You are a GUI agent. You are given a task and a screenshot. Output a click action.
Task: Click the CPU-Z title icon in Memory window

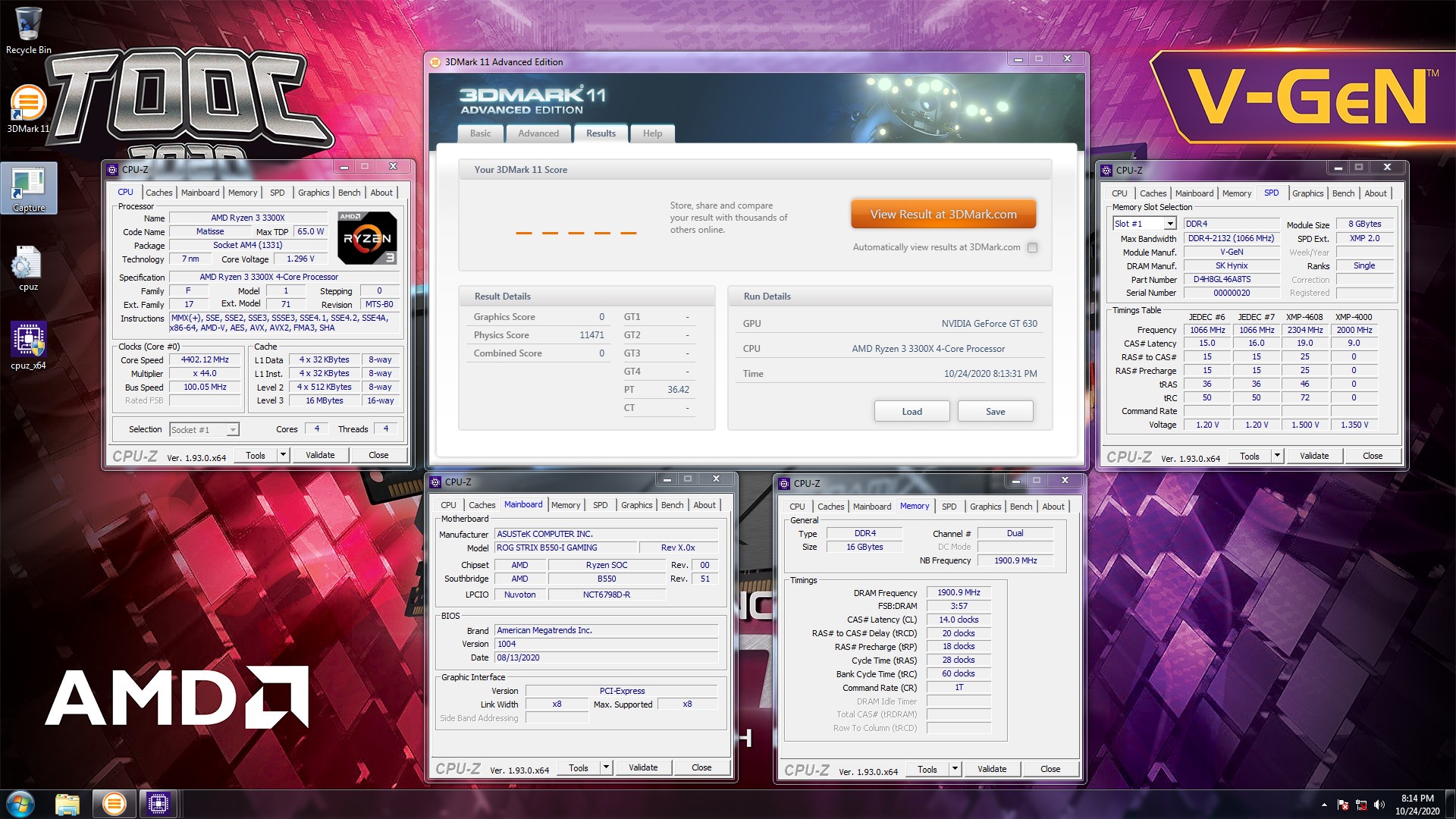point(784,483)
